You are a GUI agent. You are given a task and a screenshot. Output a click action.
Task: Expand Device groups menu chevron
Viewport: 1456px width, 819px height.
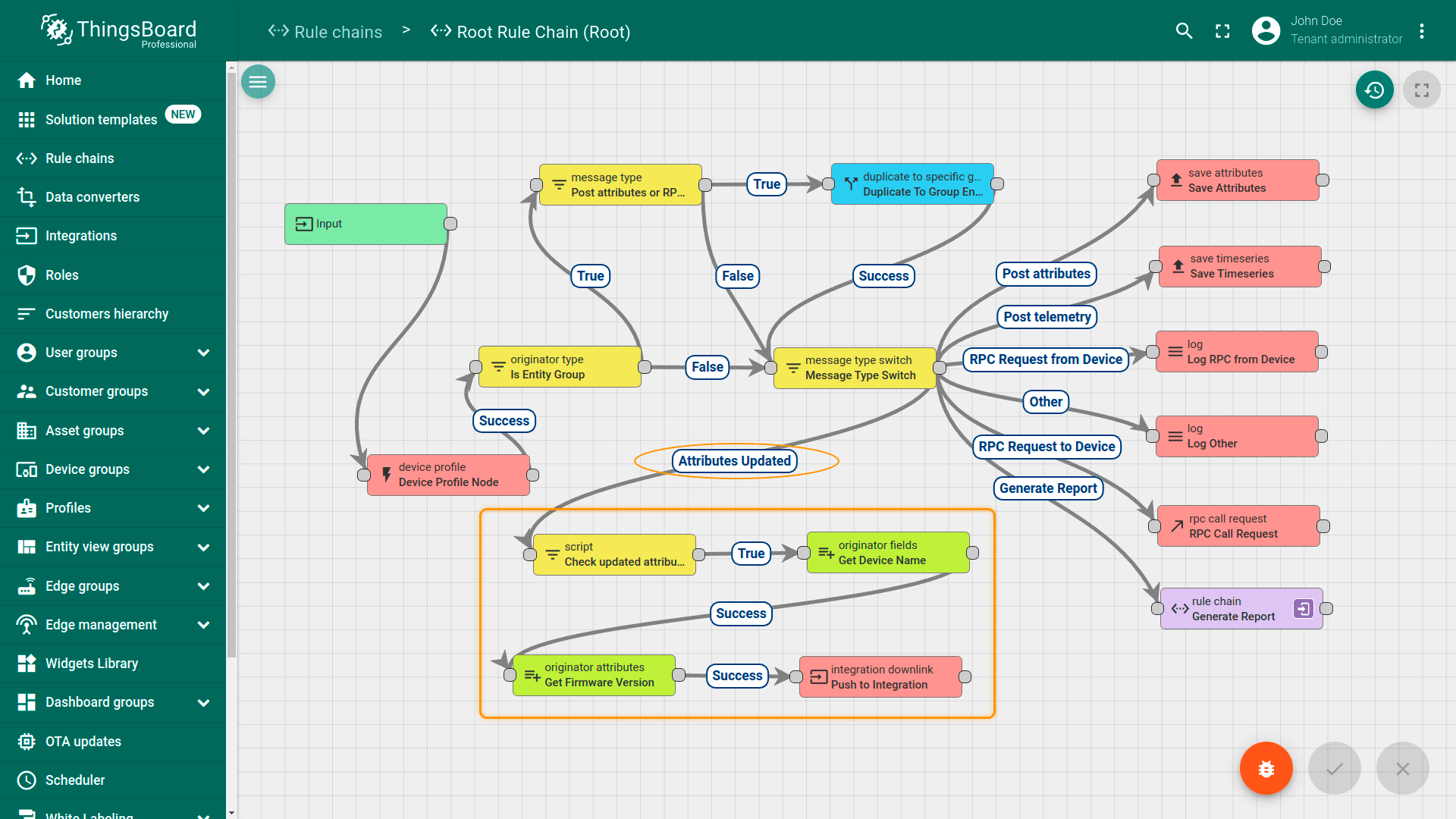pos(203,469)
